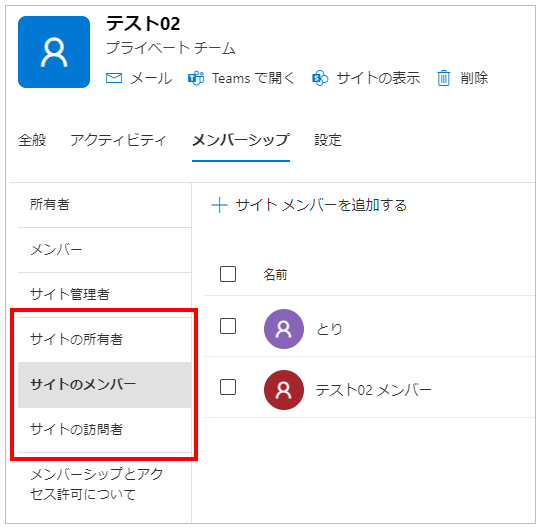Tick the checkbox for とり
This screenshot has width=541, height=529.
click(x=228, y=326)
